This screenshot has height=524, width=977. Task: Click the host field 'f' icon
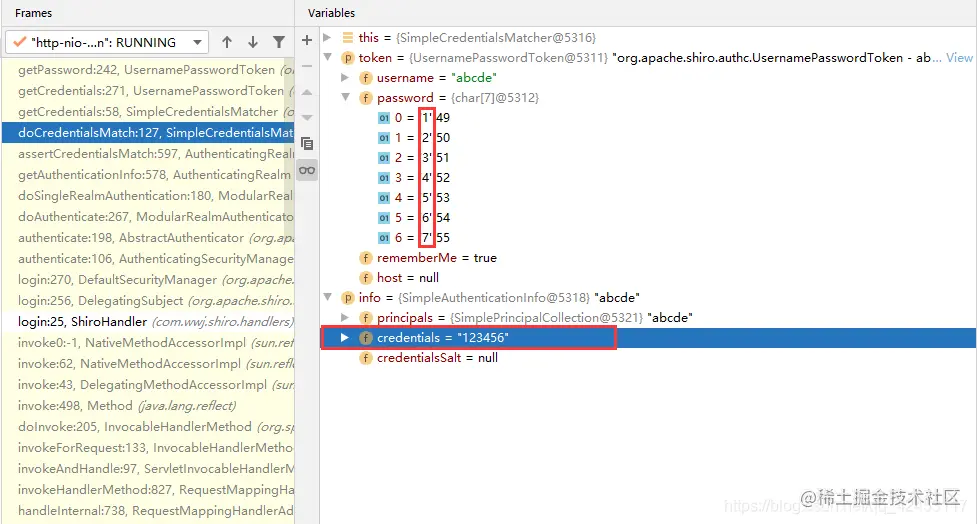pyautogui.click(x=366, y=278)
